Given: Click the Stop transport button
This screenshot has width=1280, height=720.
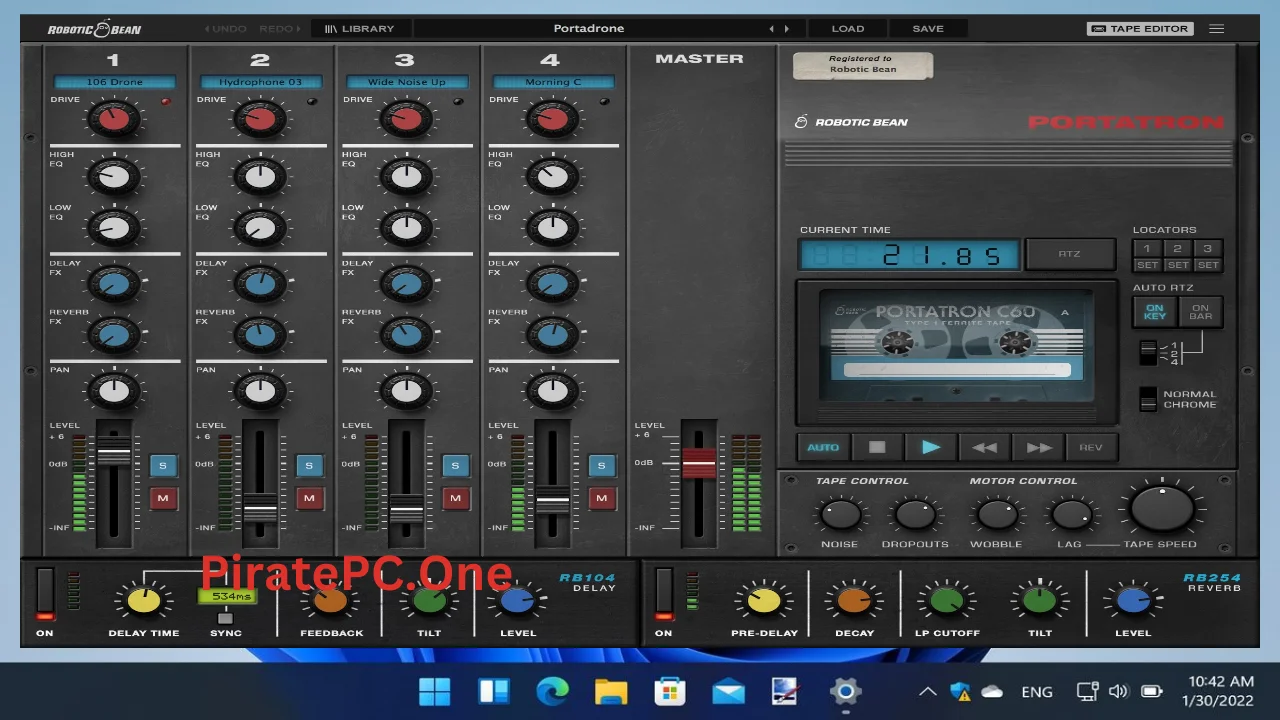Looking at the screenshot, I should pos(877,447).
